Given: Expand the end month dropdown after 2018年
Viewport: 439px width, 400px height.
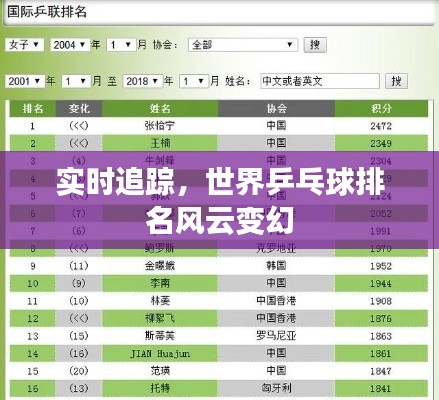Looking at the screenshot, I should point(194,81).
